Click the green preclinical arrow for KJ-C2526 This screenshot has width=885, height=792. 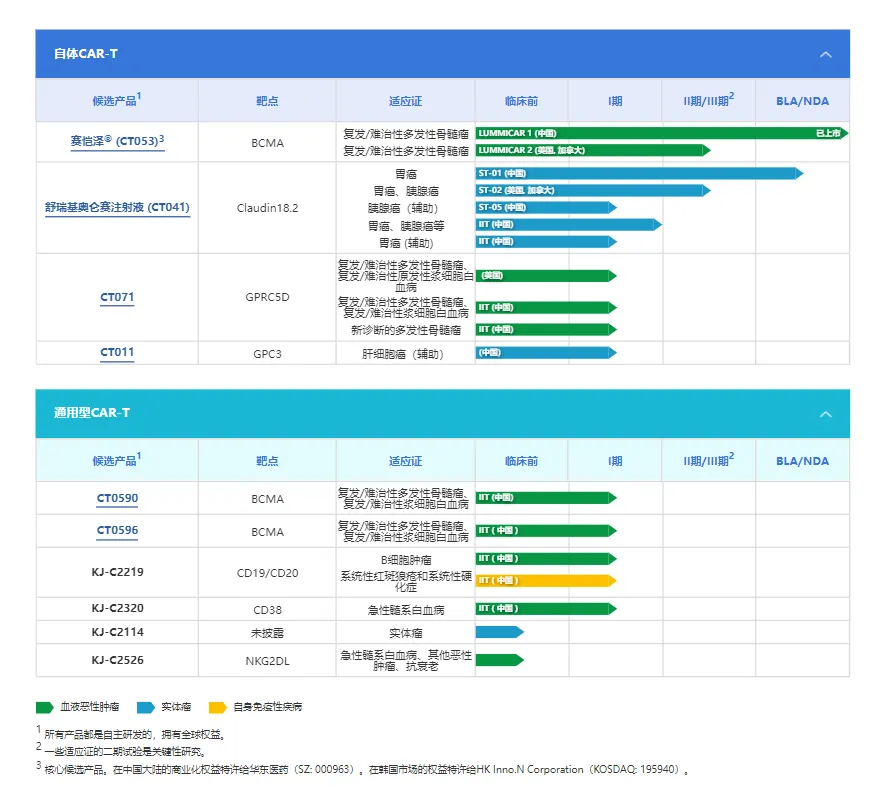pyautogui.click(x=498, y=659)
